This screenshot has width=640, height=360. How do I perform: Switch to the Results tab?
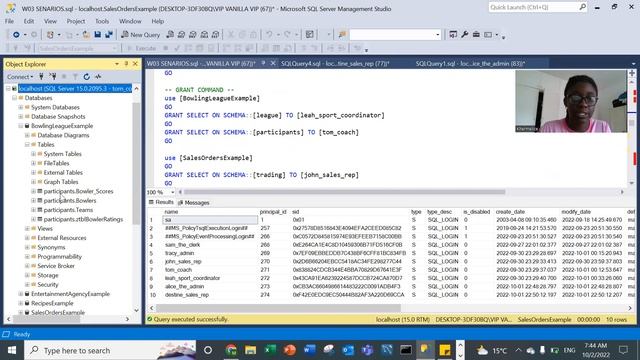(x=161, y=202)
